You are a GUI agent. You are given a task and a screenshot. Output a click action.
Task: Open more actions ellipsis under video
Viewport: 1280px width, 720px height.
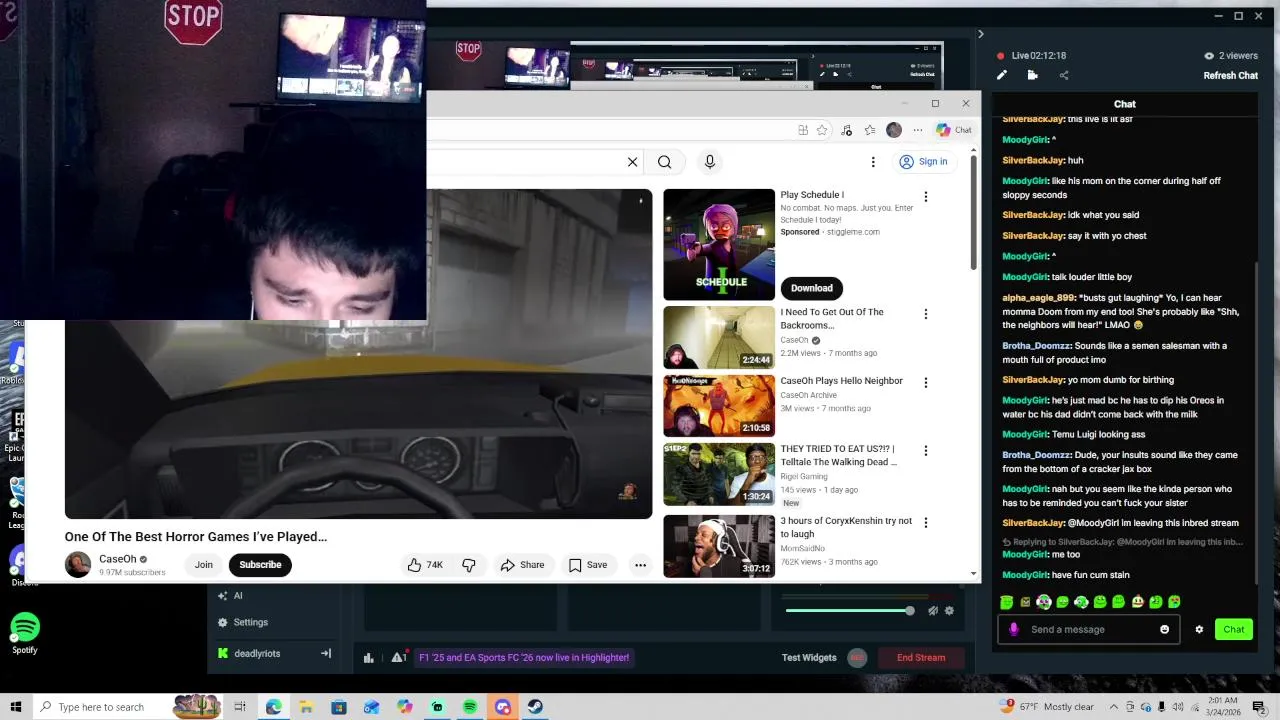(x=640, y=565)
